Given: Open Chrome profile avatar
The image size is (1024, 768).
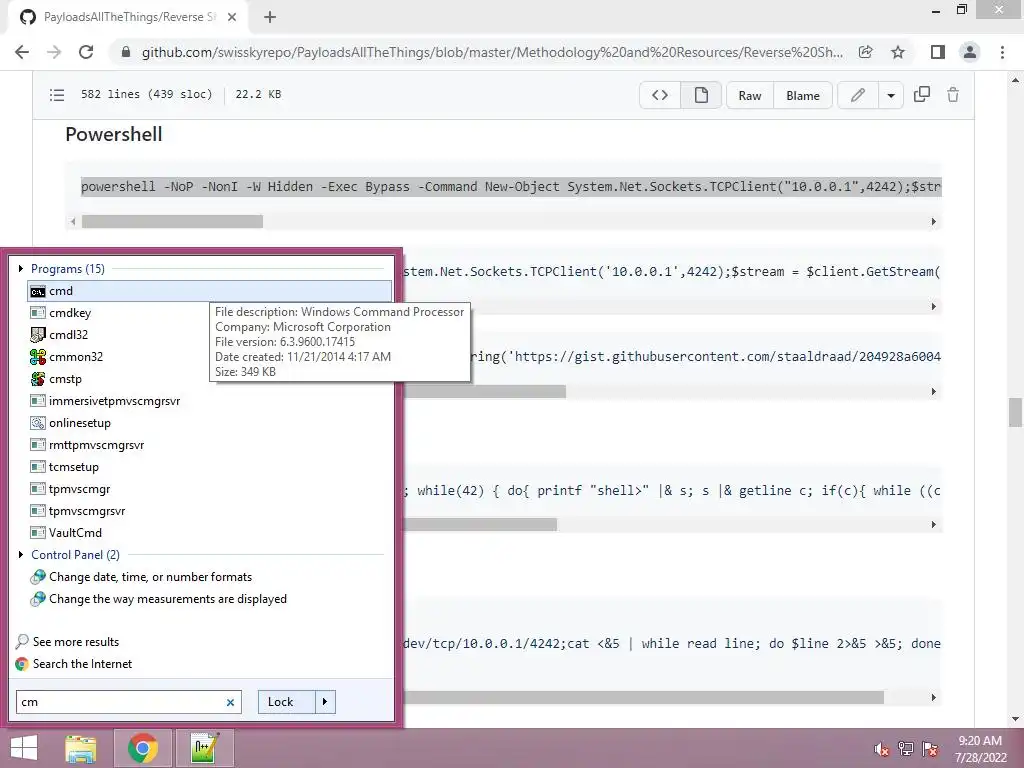Looking at the screenshot, I should pyautogui.click(x=970, y=52).
